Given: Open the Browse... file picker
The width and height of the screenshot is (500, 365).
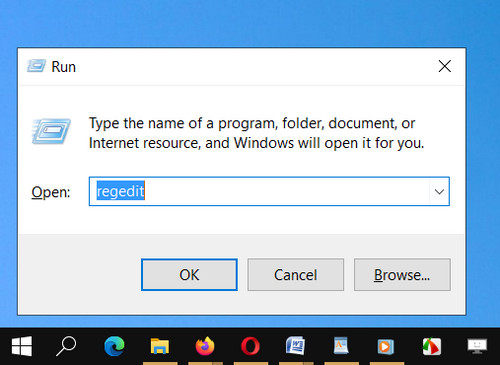Looking at the screenshot, I should pyautogui.click(x=402, y=275).
